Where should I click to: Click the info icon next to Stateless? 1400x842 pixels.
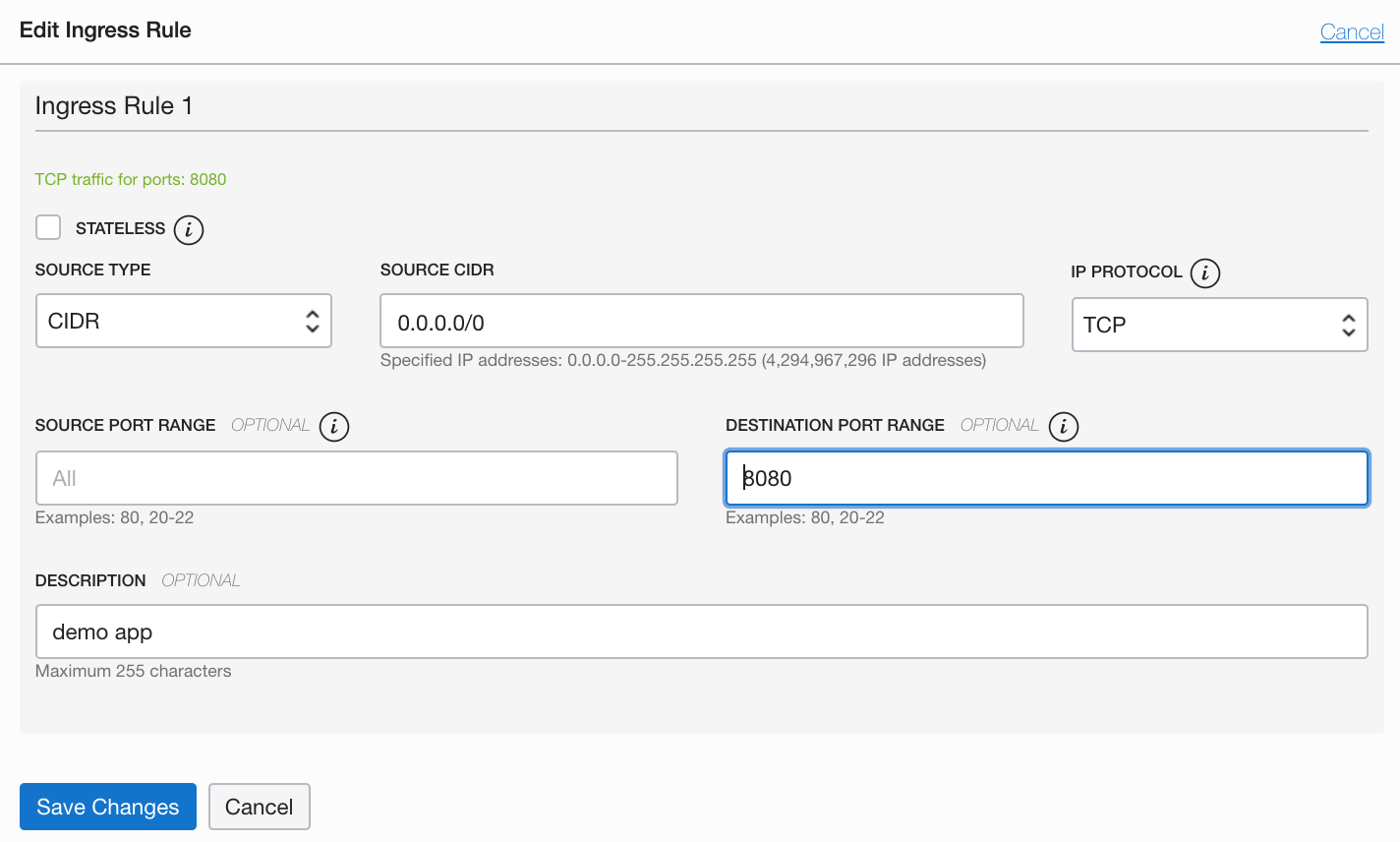point(189,229)
